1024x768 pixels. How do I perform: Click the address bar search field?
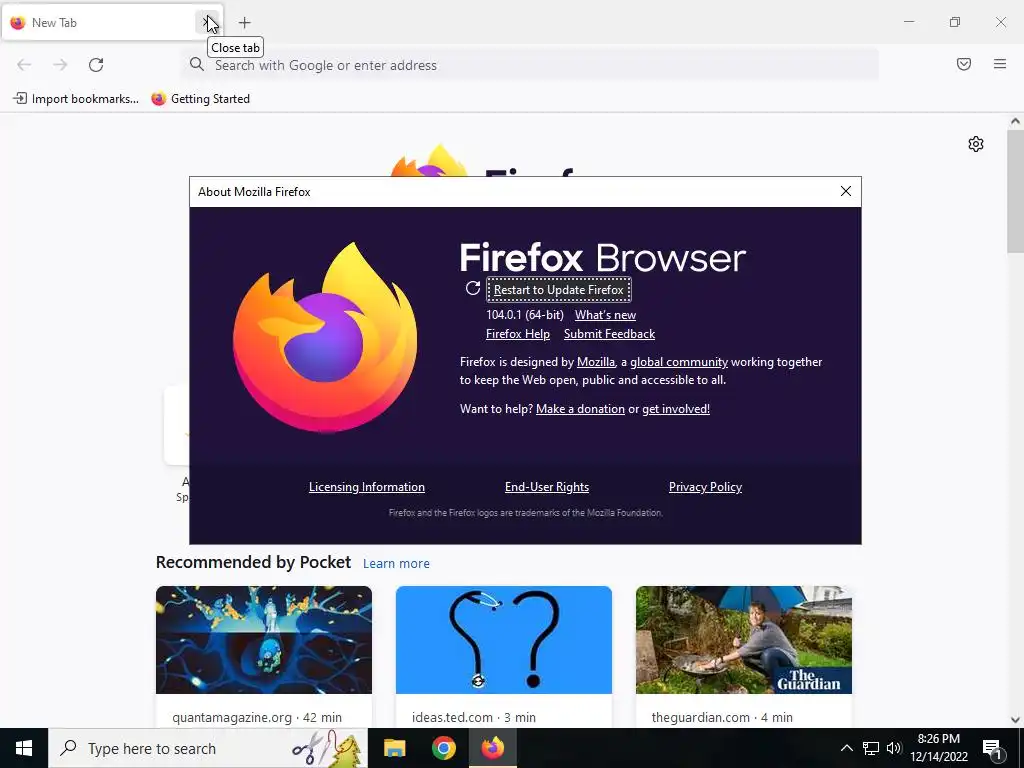pos(530,65)
